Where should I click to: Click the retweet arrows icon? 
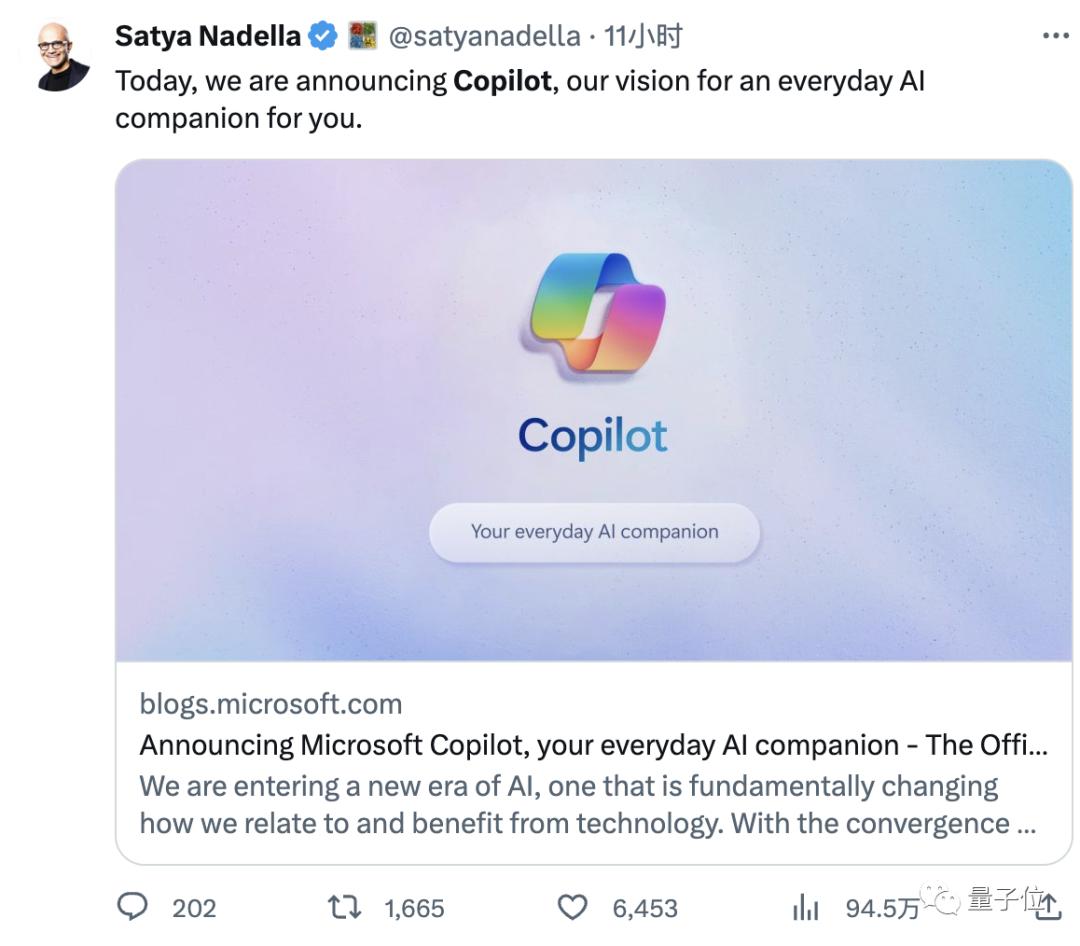click(x=343, y=908)
